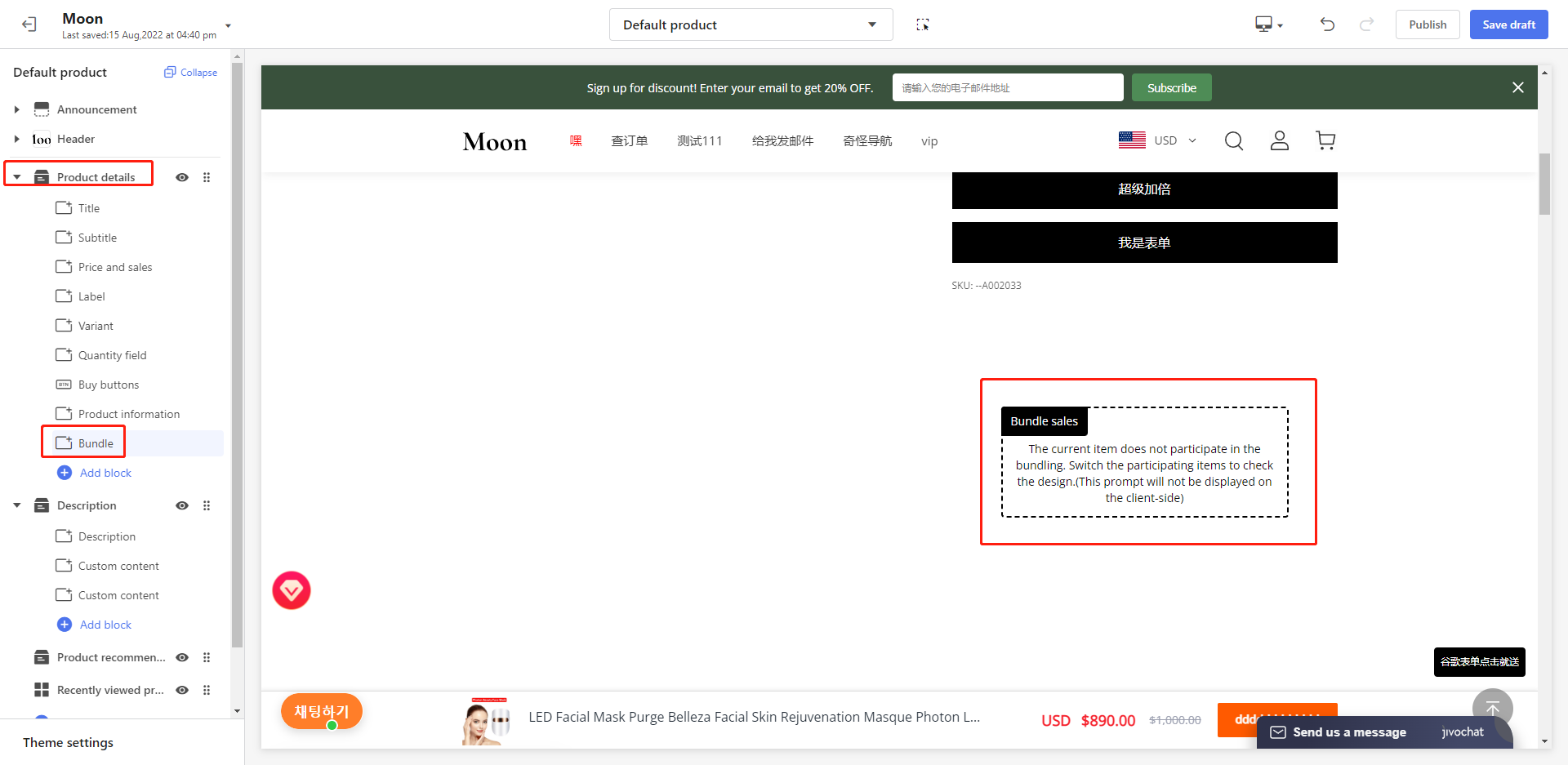Click Recently viewed products drag handle
The height and width of the screenshot is (765, 1568).
207,690
